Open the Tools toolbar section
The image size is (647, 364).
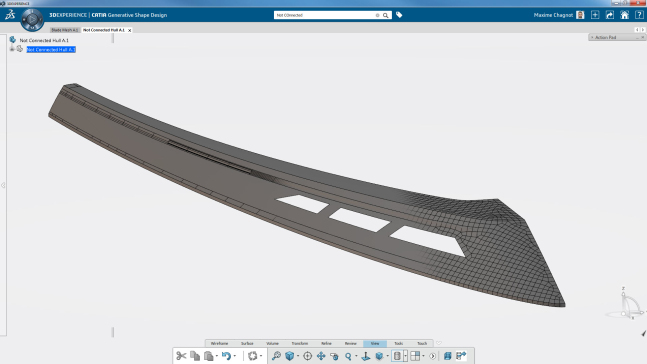399,343
